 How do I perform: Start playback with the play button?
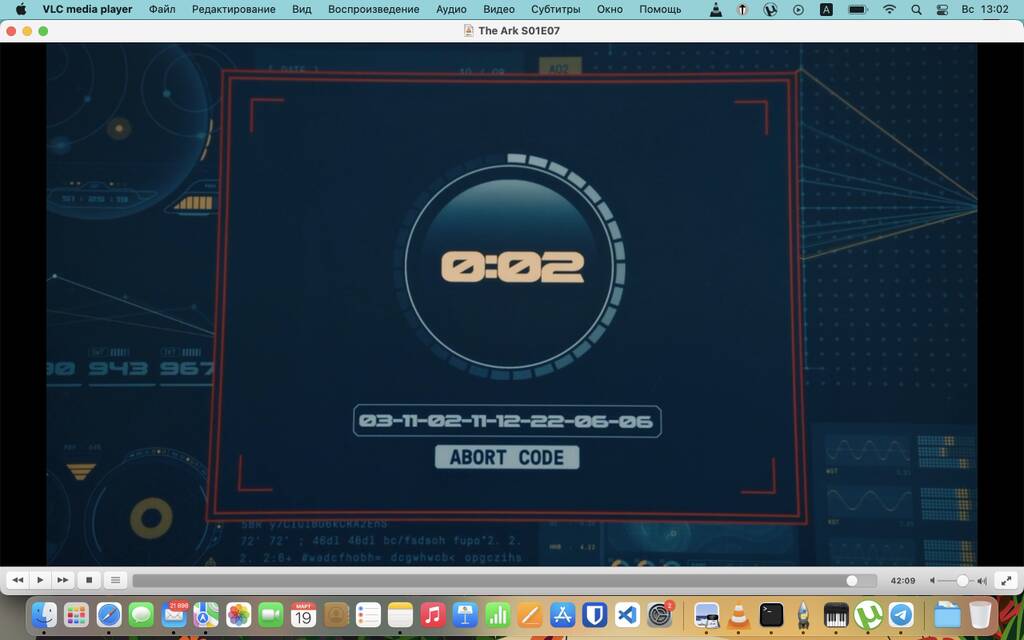[40, 580]
